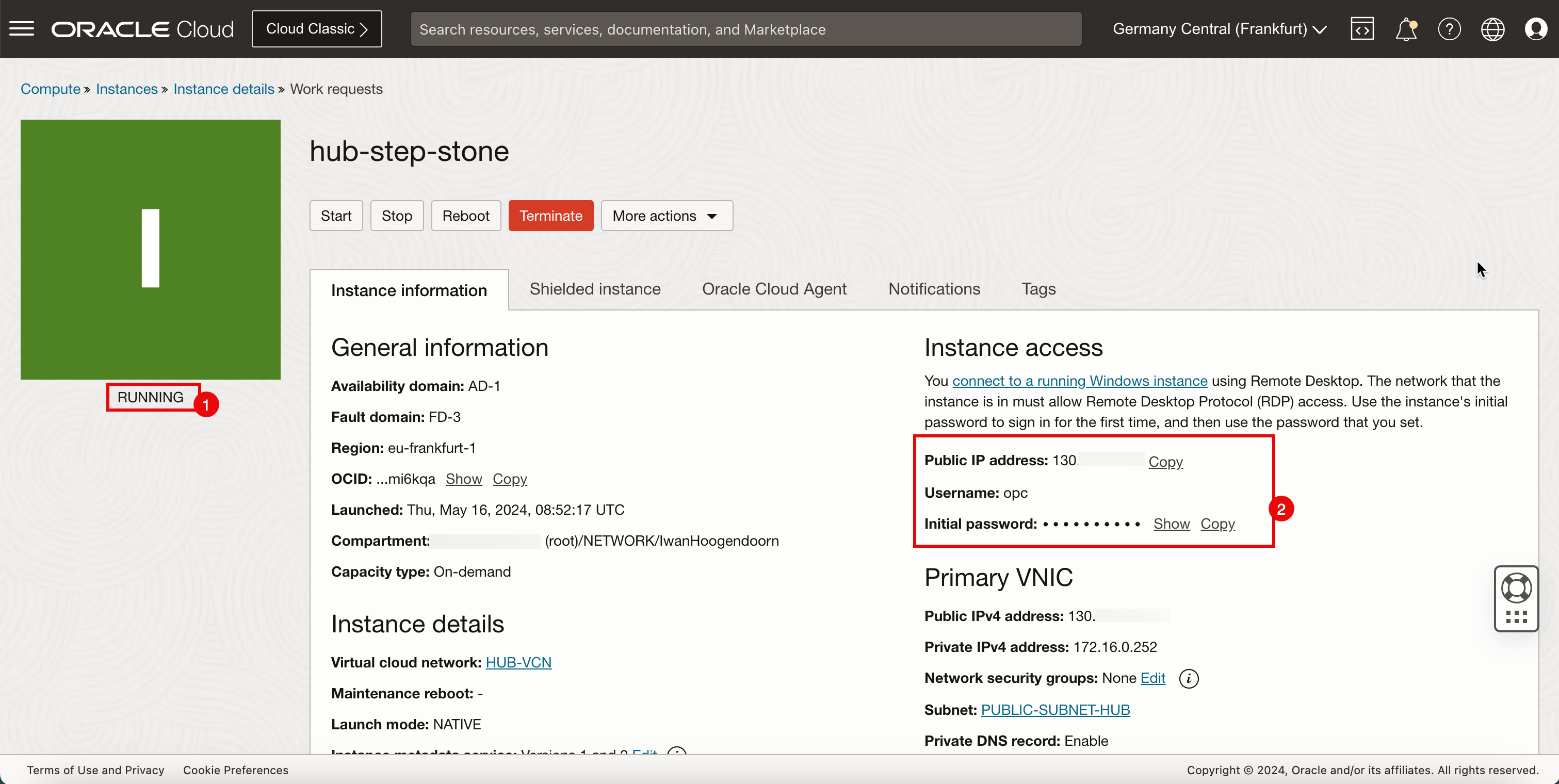
Task: Click Show OCID link
Action: pos(463,479)
